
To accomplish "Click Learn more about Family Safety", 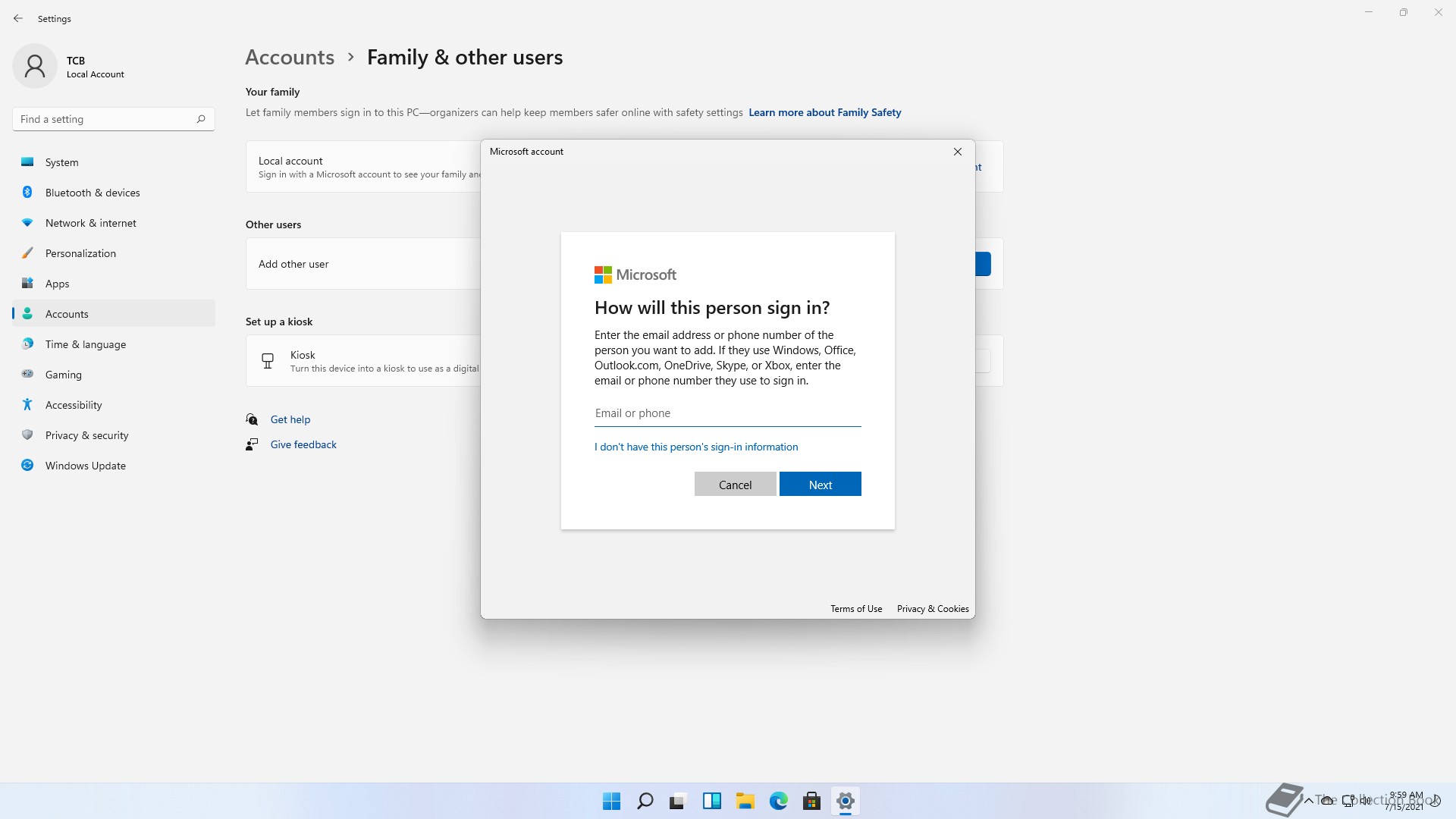I will [825, 112].
